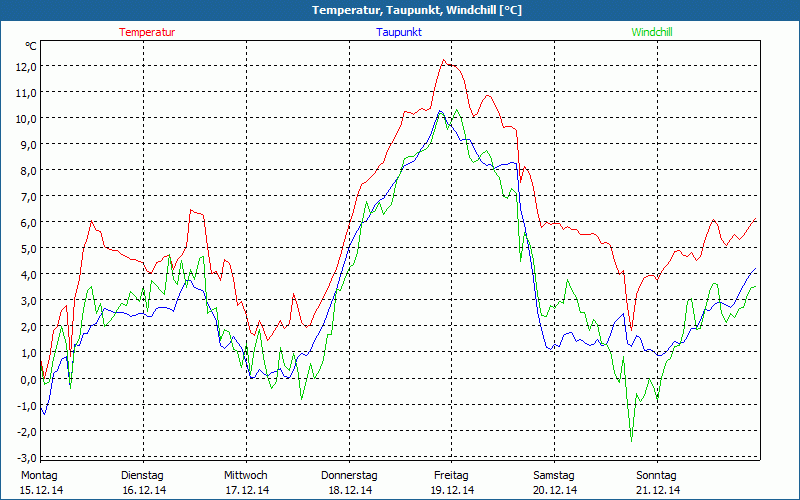Click the '5,0' y-axis value
This screenshot has height=500, width=800.
(29, 248)
